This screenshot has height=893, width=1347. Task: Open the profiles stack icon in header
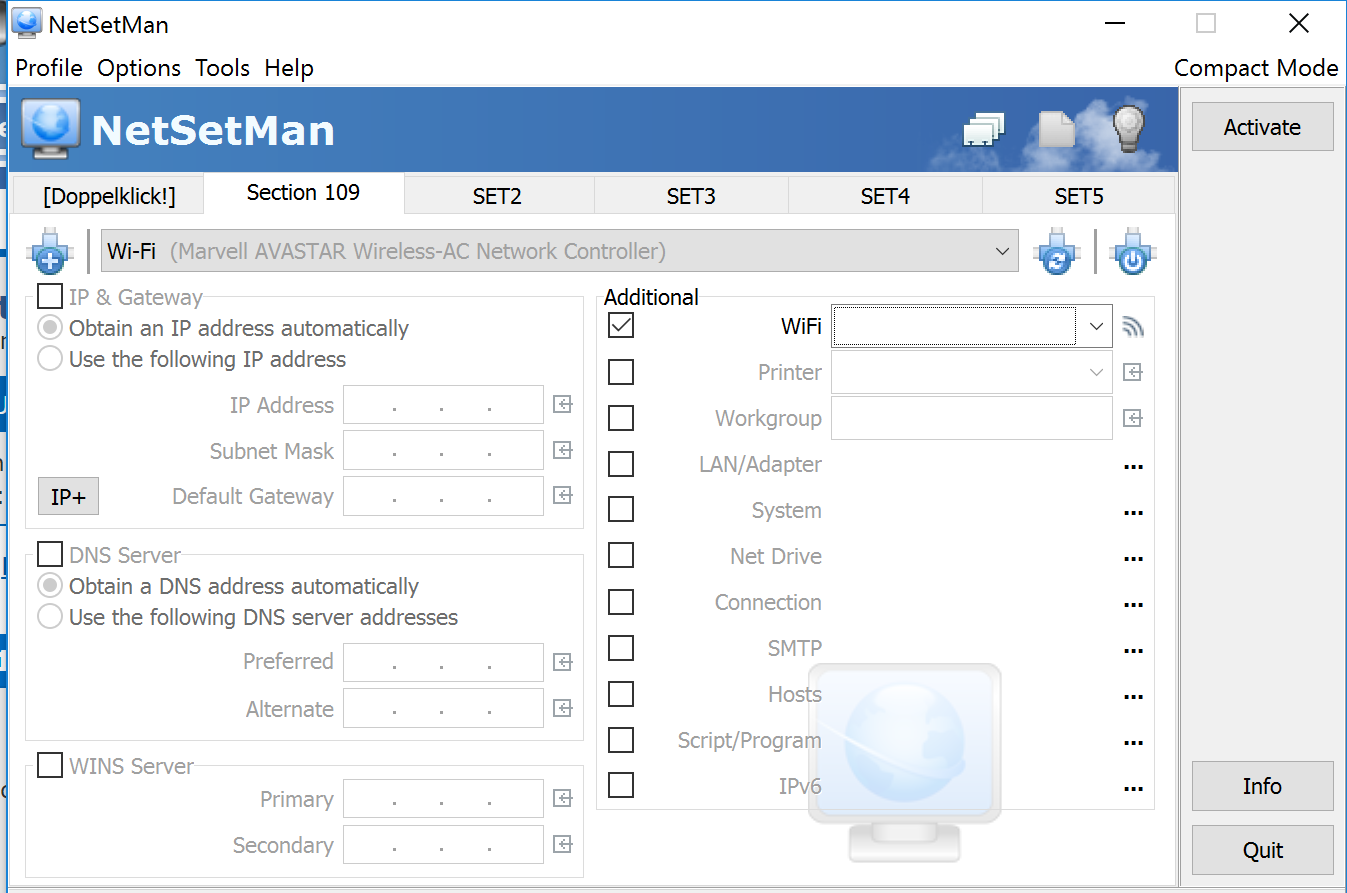984,130
